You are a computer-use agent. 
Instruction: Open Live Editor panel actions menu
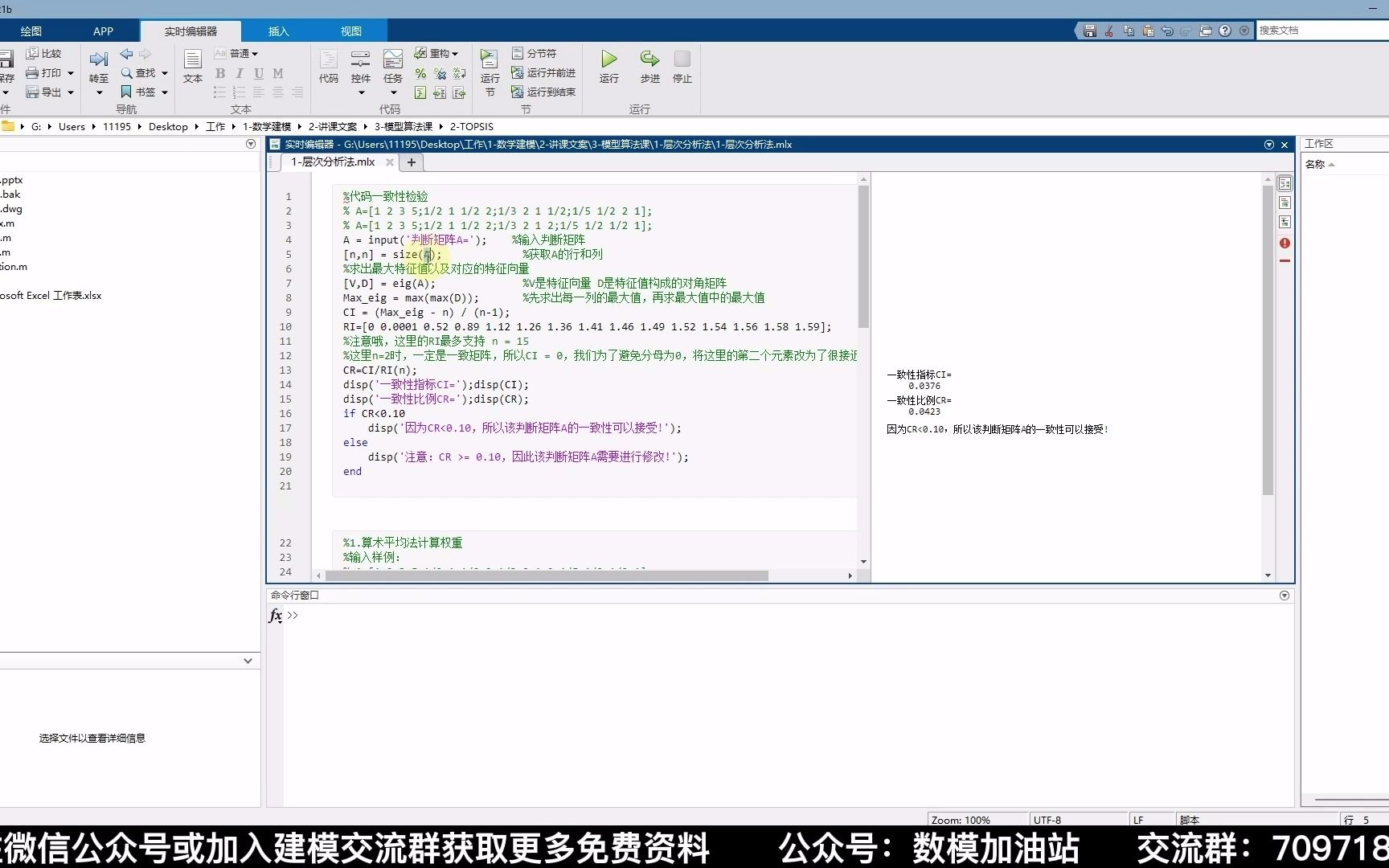1269,145
